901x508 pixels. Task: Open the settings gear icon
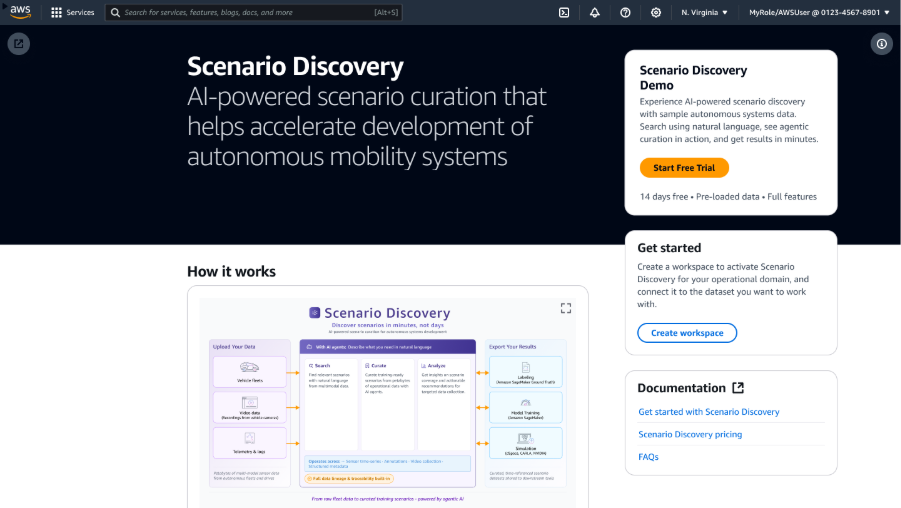coord(656,12)
